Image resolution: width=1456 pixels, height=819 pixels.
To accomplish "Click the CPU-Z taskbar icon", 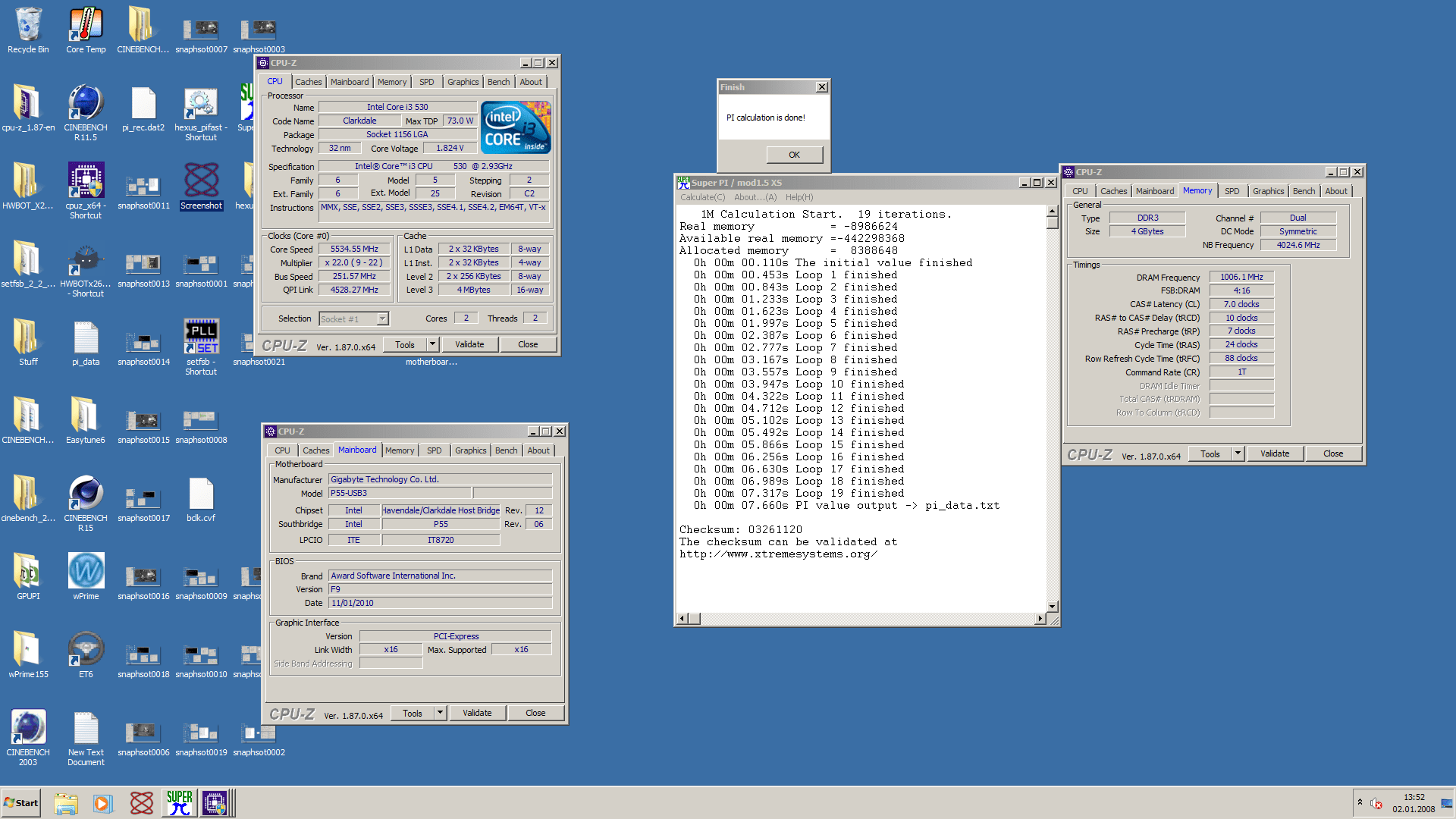I will (215, 802).
